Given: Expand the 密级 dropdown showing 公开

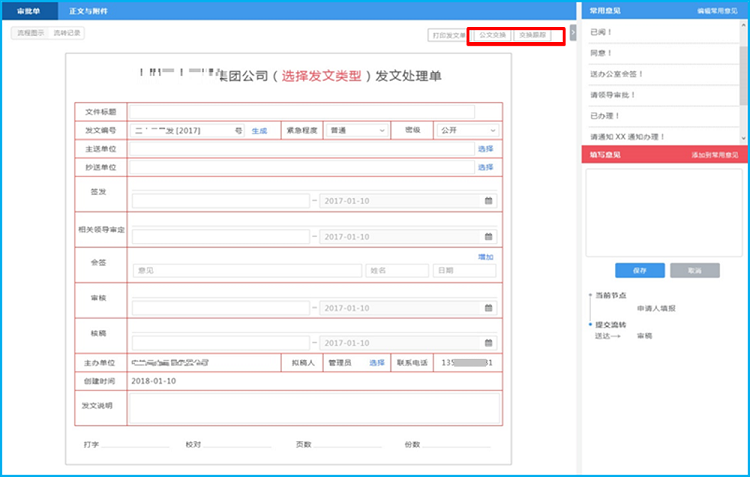Looking at the screenshot, I should [x=466, y=130].
